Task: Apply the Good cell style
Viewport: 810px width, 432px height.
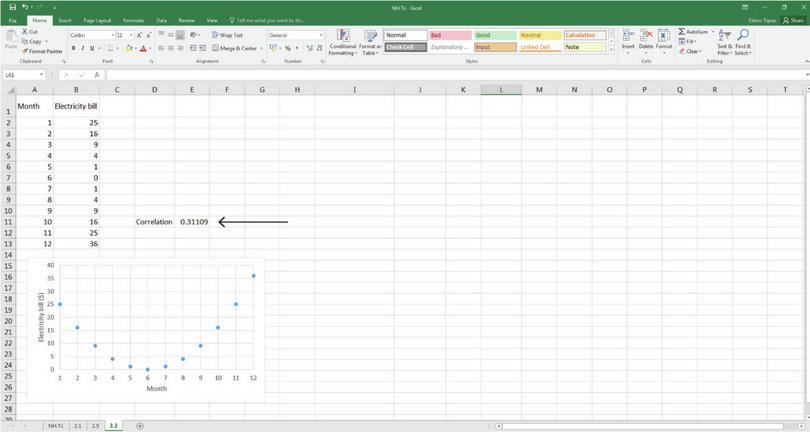Action: [492, 35]
